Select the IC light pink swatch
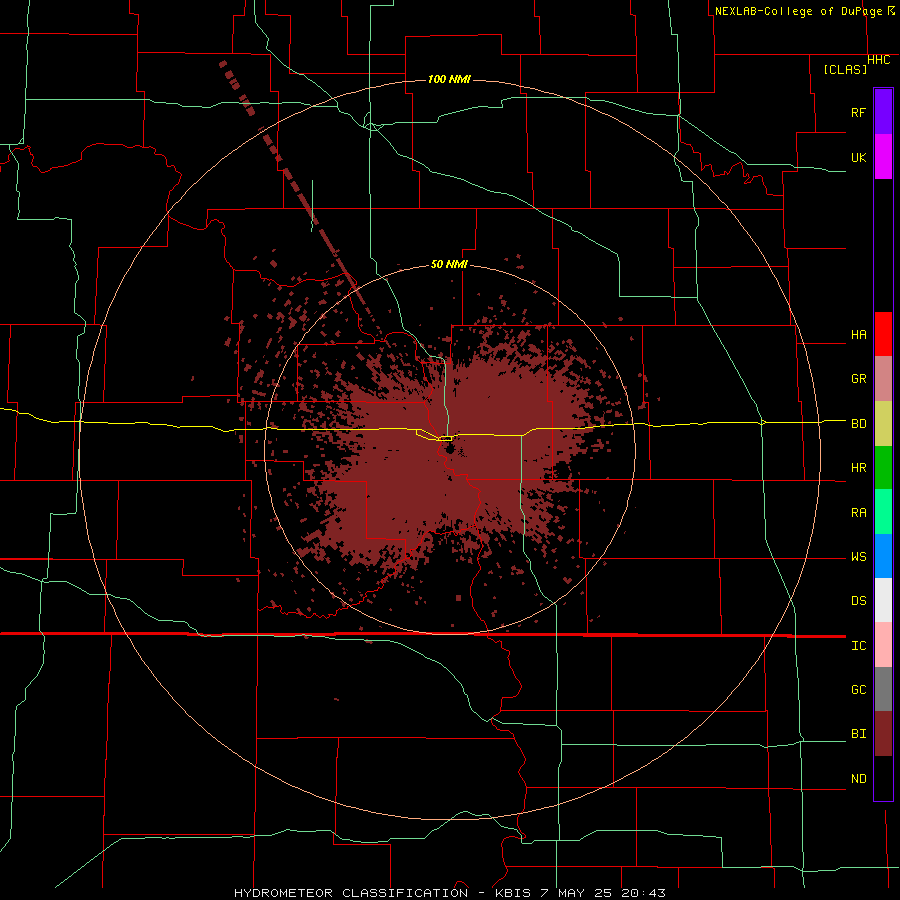The width and height of the screenshot is (900, 900). (x=883, y=645)
